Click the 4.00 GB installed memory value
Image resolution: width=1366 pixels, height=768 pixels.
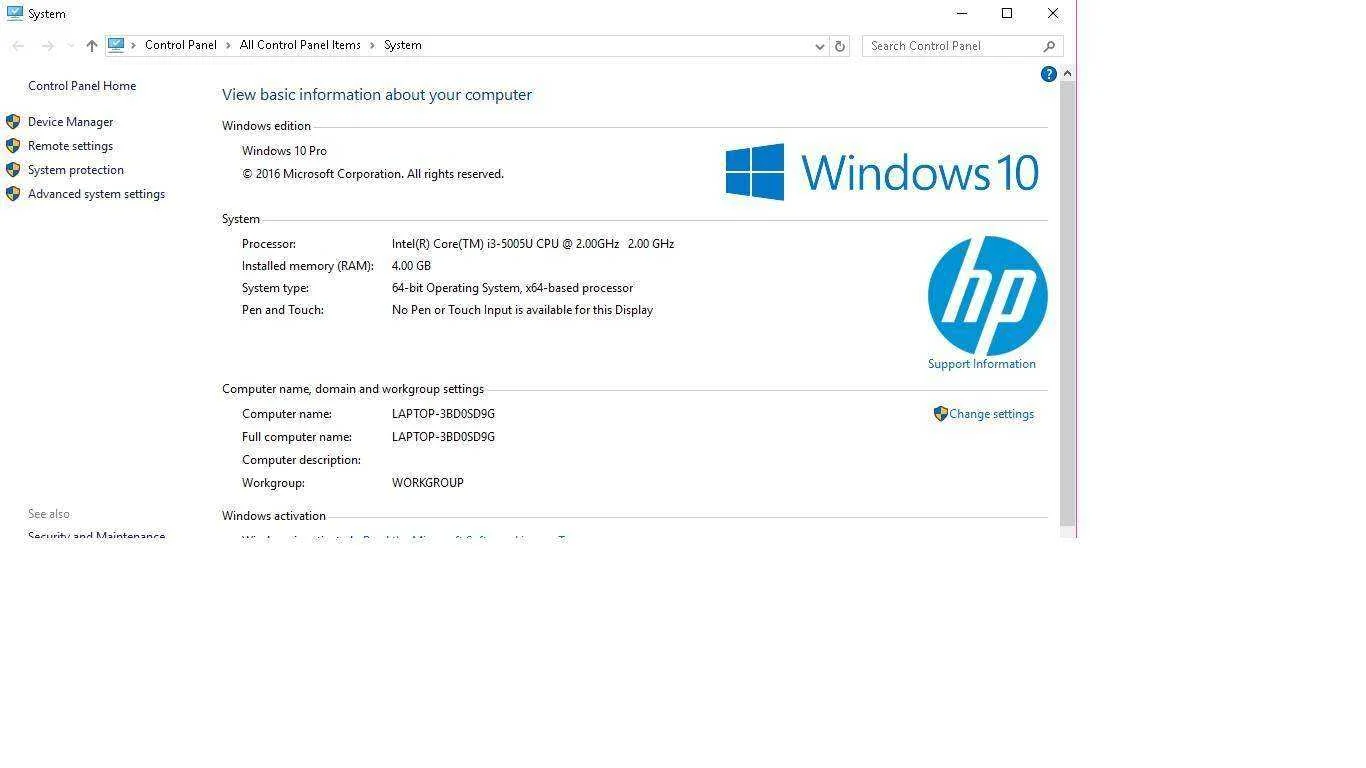point(411,266)
